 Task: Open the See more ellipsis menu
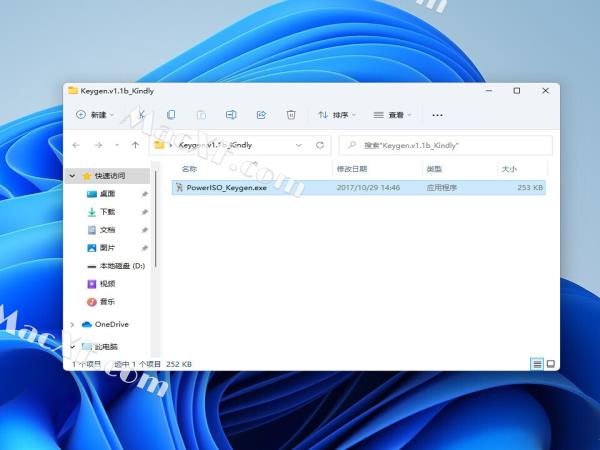coord(437,115)
